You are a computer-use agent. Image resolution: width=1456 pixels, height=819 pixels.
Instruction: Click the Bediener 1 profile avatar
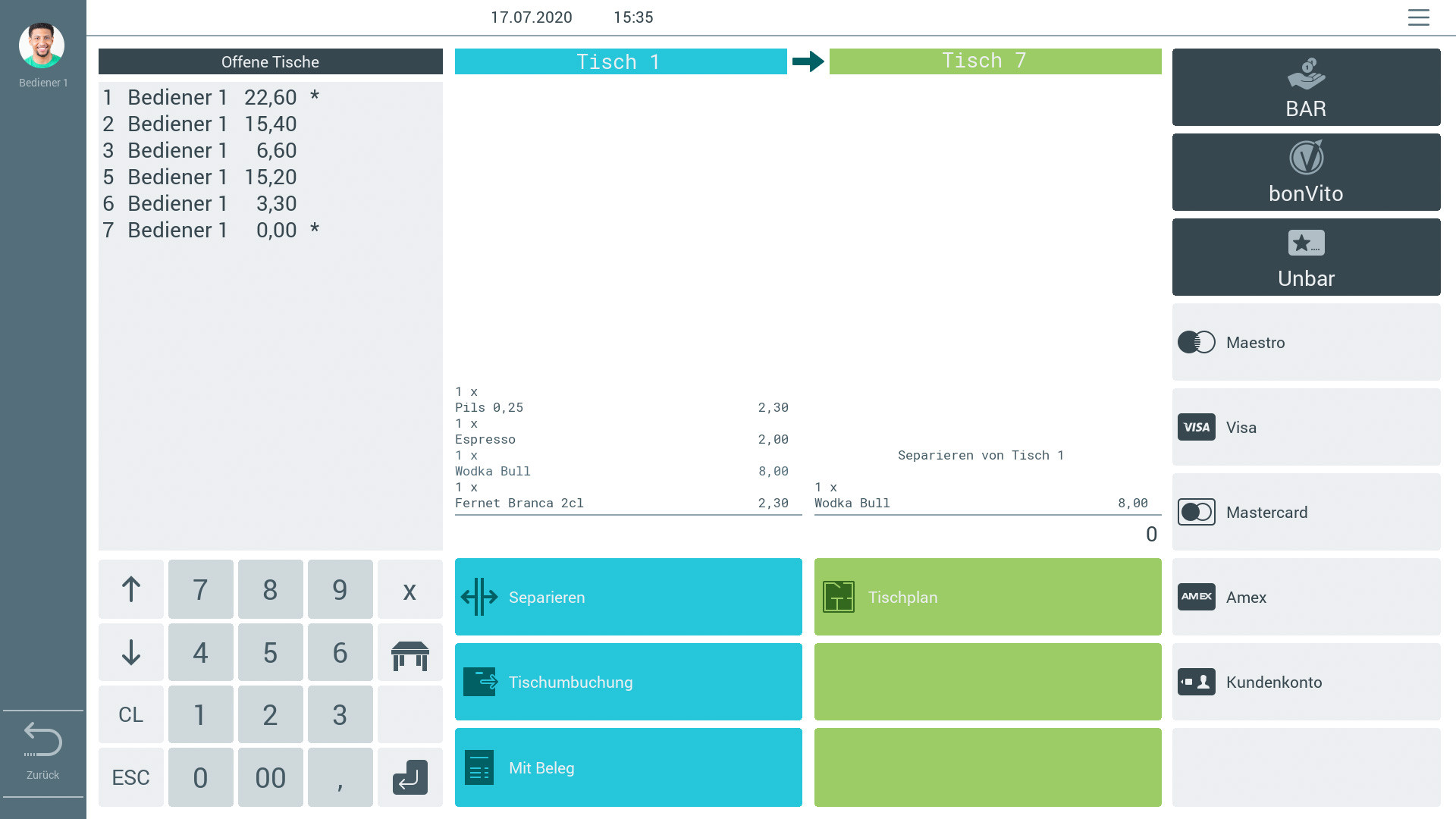click(42, 45)
